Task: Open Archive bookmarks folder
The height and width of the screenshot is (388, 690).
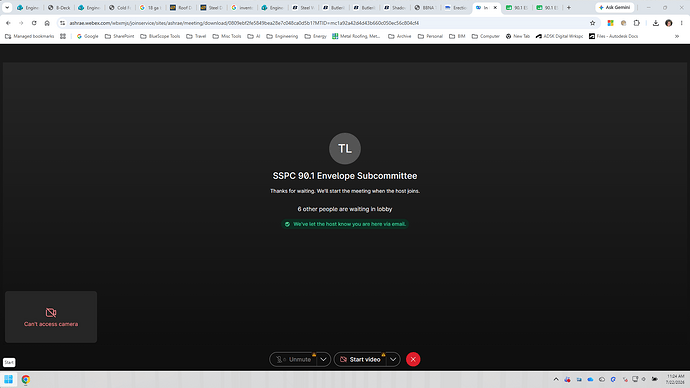Action: click(x=400, y=36)
